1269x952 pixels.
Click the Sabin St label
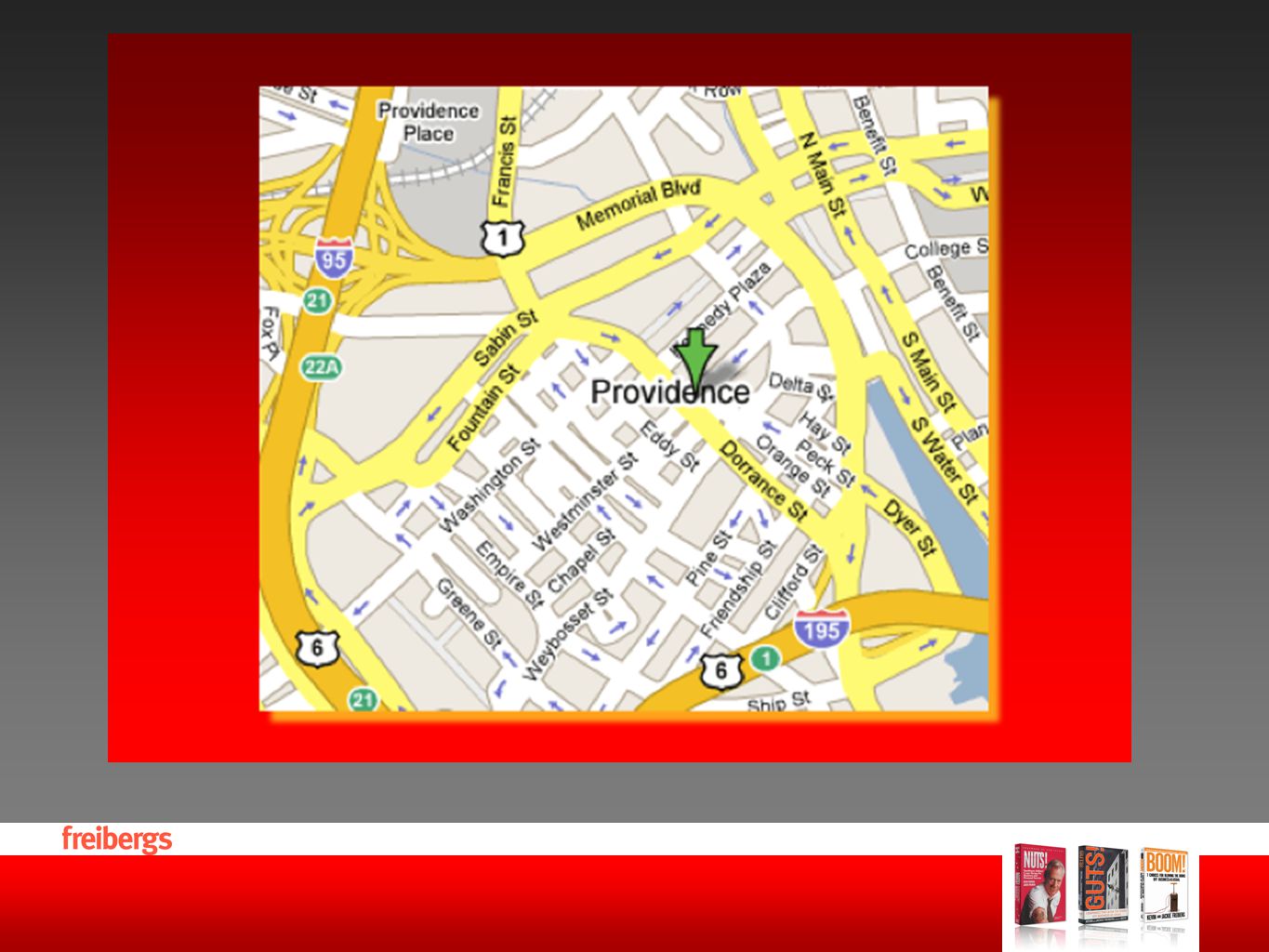(507, 338)
